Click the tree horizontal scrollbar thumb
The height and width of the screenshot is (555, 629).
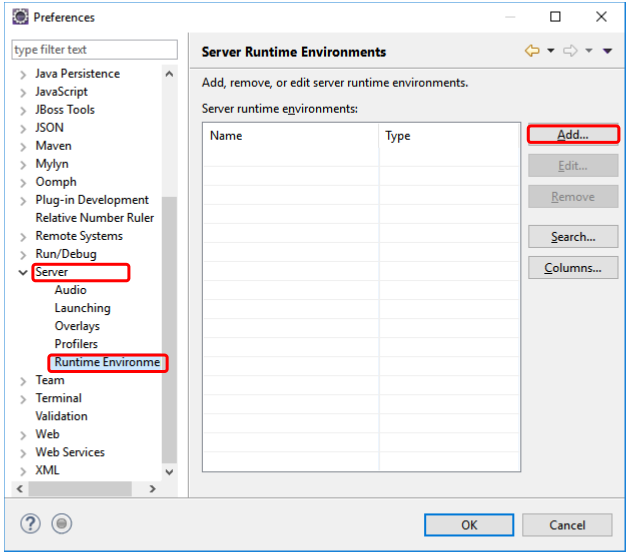pyautogui.click(x=80, y=489)
